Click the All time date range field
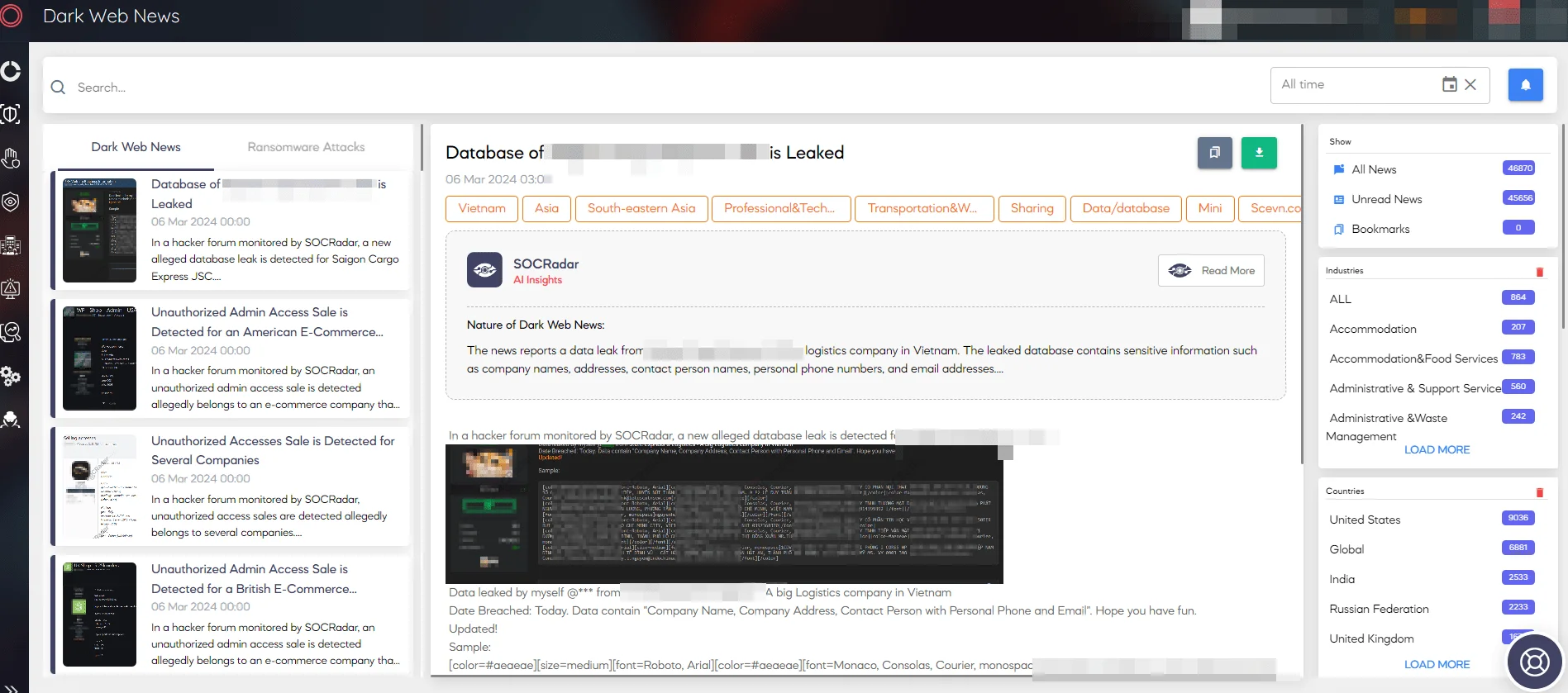This screenshot has height=693, width=1568. pyautogui.click(x=1380, y=85)
